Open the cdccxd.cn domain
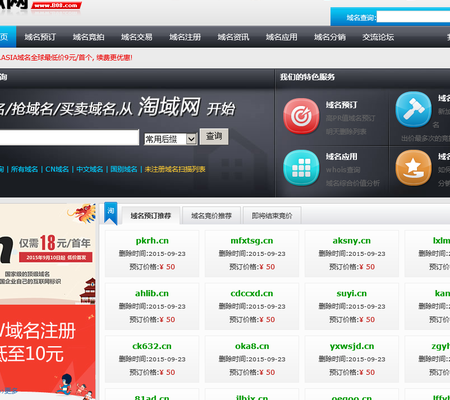450x400 pixels. pyautogui.click(x=252, y=293)
